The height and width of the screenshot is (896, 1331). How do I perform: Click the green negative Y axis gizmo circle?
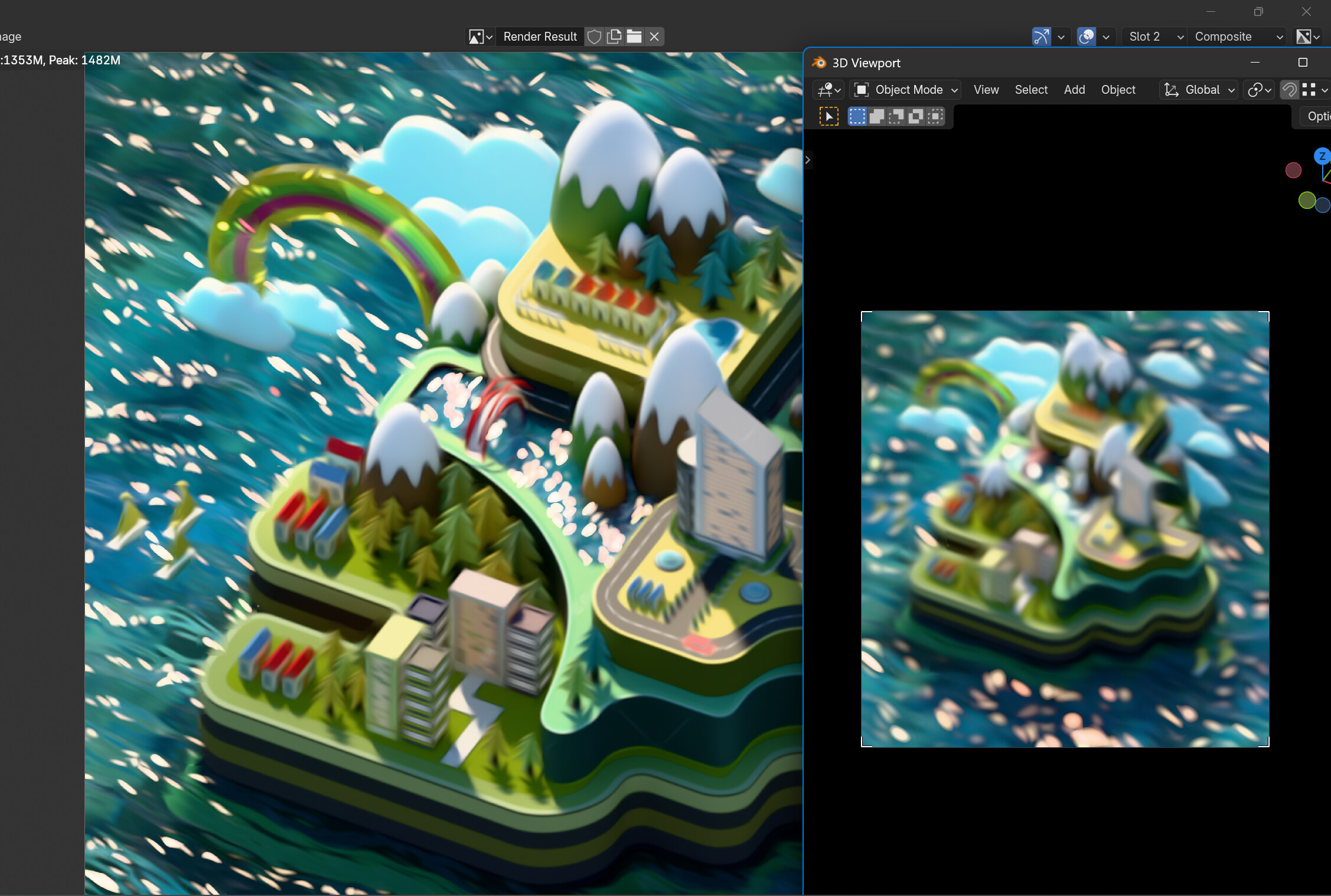[x=1307, y=201]
